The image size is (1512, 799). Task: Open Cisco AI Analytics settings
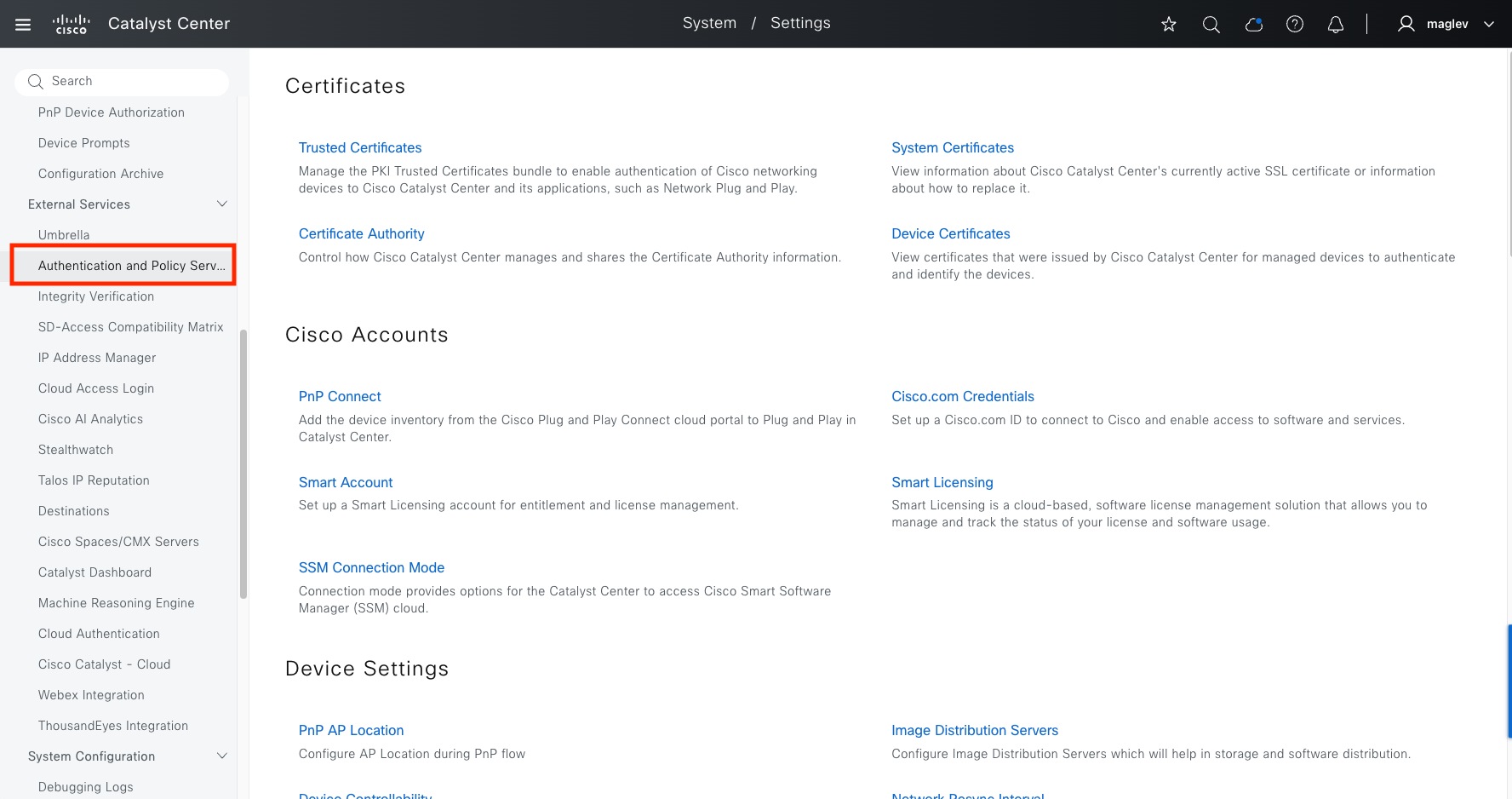(x=90, y=419)
